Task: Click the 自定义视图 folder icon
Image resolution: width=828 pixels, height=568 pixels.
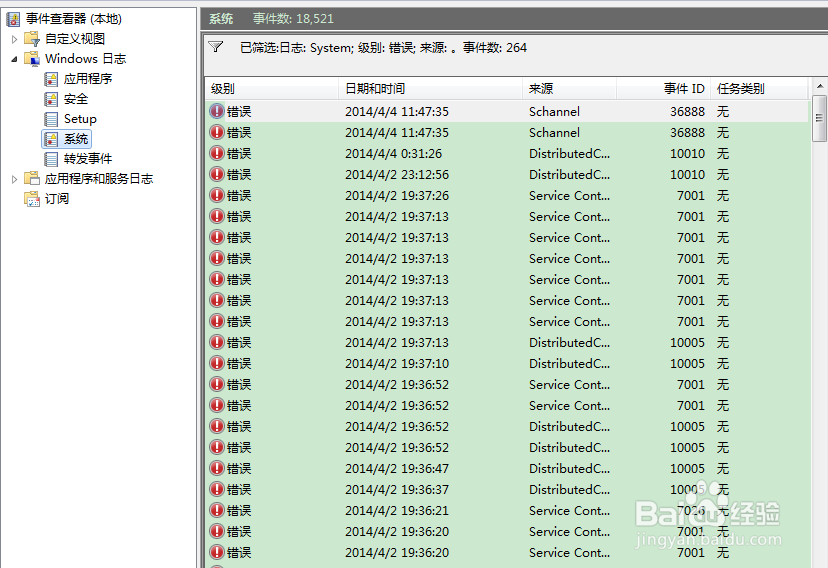Action: [x=32, y=39]
